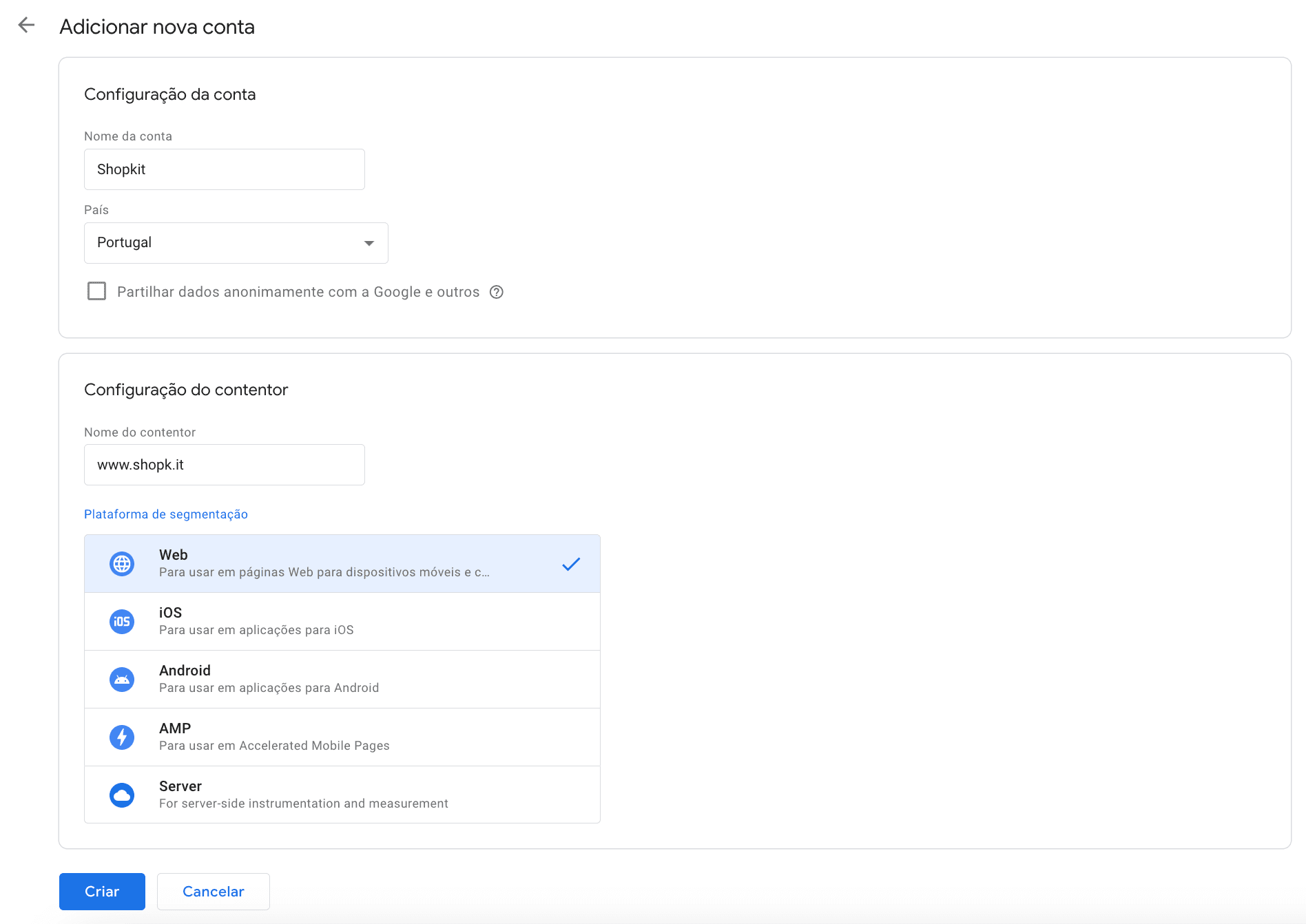Screen dimensions: 1306x924
Task: Click the Portugal dropdown arrow
Action: click(x=369, y=243)
